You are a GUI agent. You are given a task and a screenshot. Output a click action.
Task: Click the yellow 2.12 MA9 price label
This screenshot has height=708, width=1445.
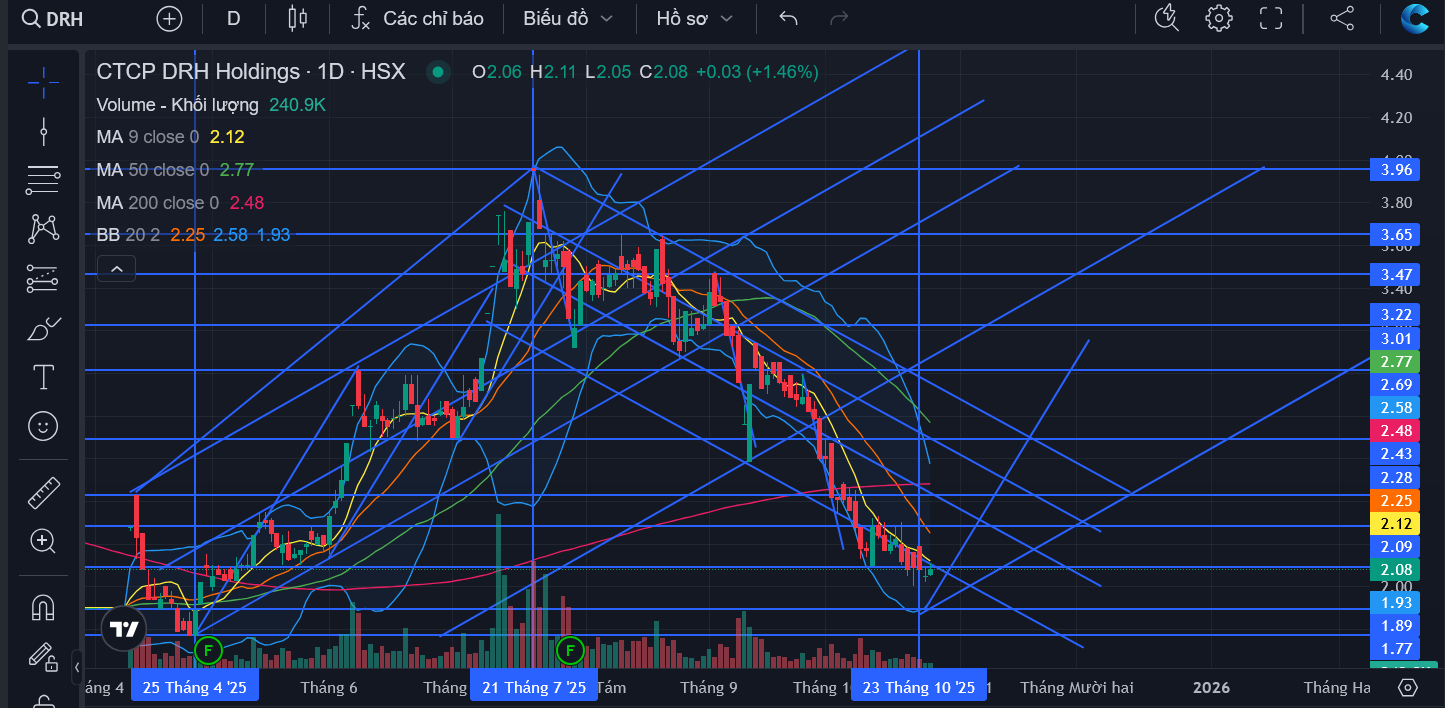point(1396,524)
